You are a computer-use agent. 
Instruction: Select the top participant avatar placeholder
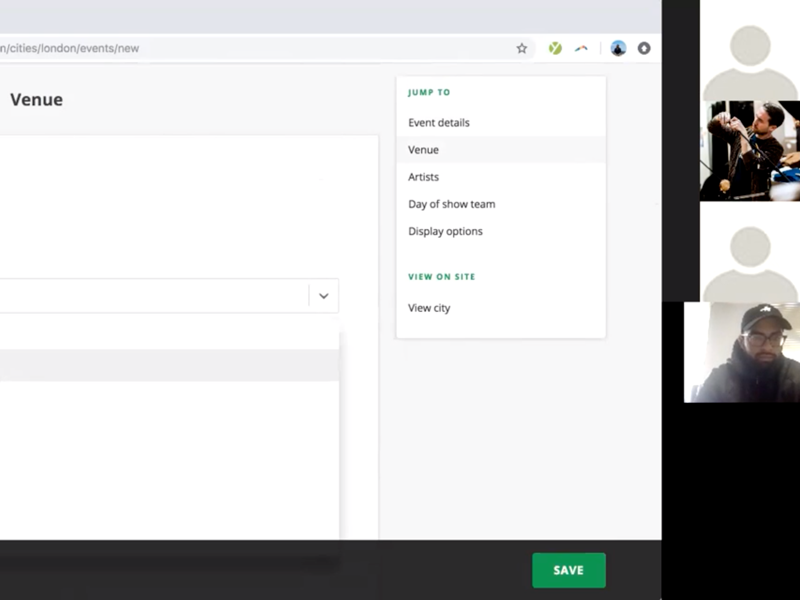(x=749, y=51)
